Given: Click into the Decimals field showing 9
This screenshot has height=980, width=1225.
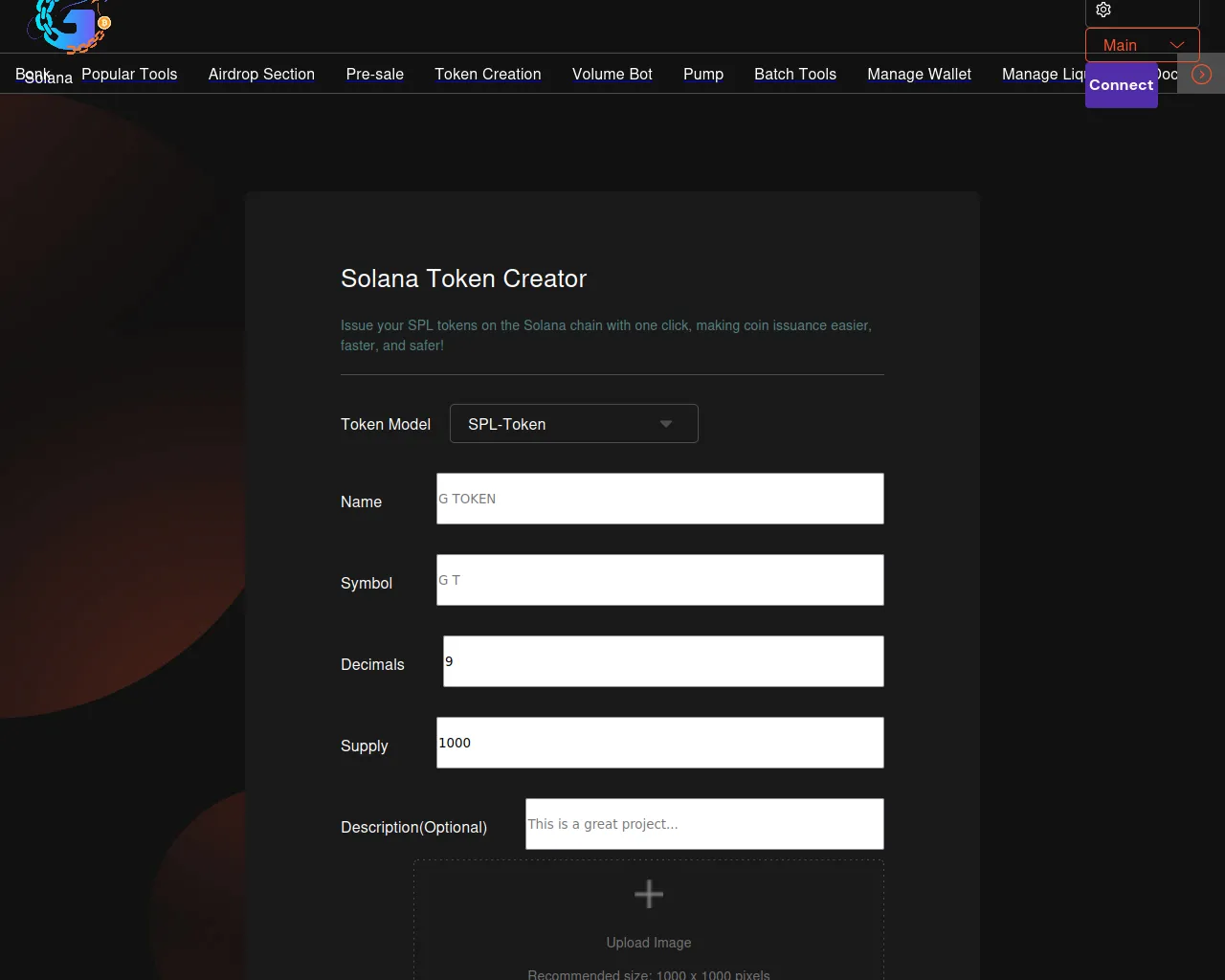Looking at the screenshot, I should coord(663,661).
